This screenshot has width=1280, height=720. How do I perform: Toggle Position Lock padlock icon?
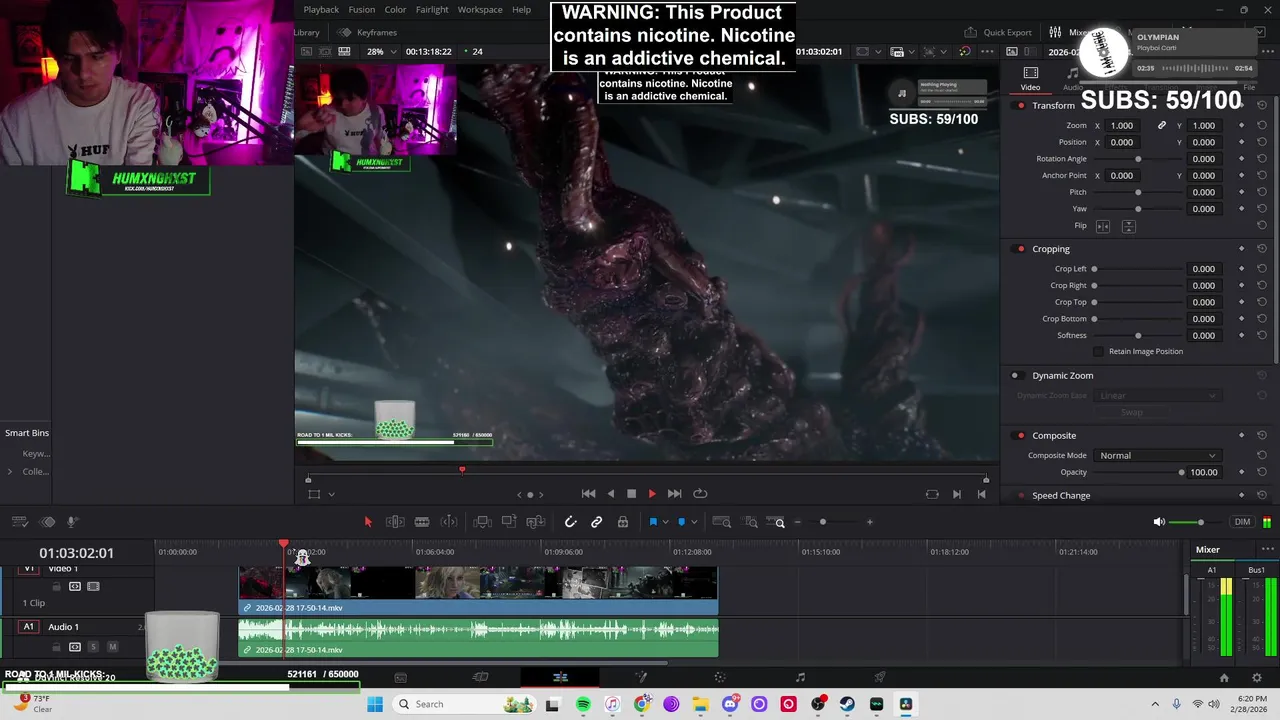tap(623, 522)
